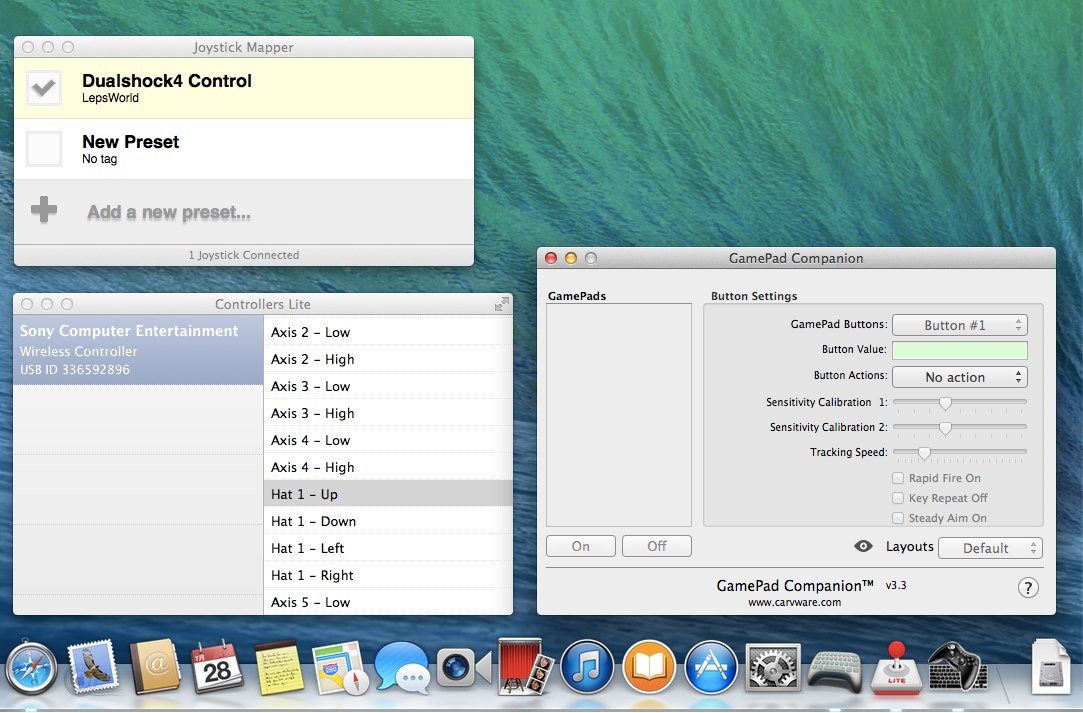Screen dimensions: 1083x713
Task: Click inside the empty GamePads list
Action: [x=619, y=415]
